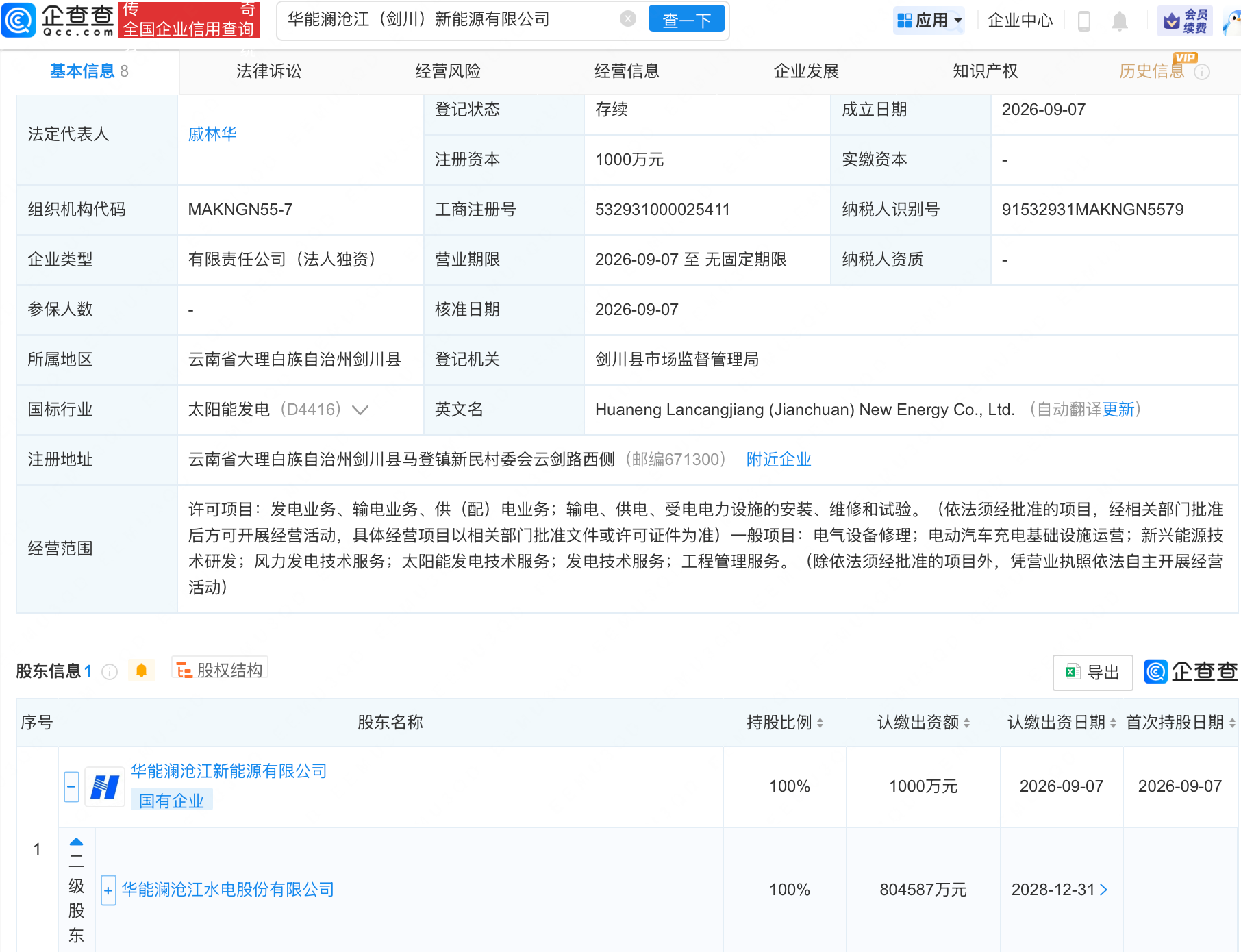Click the 查一下 search button
1241x952 pixels.
(686, 20)
